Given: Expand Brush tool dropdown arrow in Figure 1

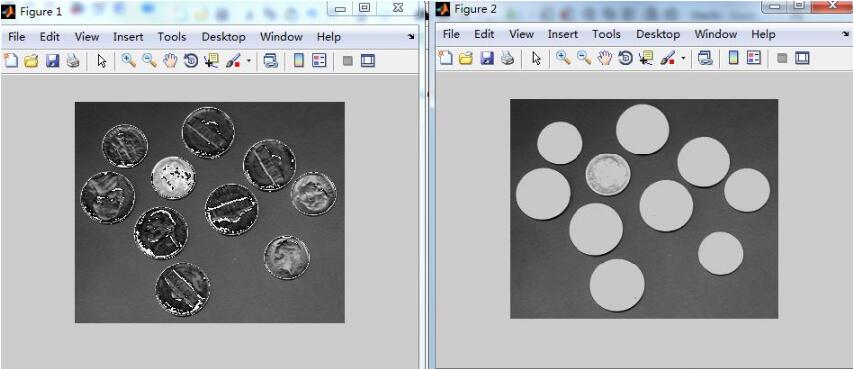Looking at the screenshot, I should 248,61.
